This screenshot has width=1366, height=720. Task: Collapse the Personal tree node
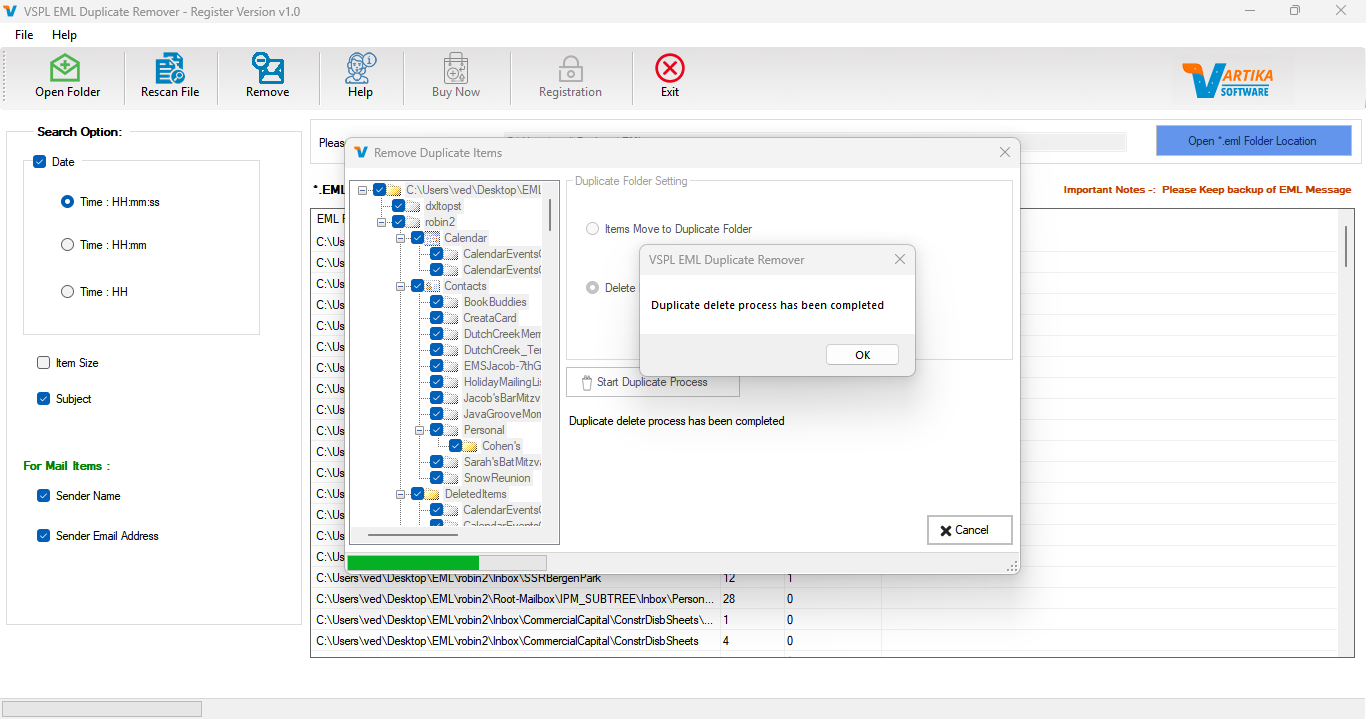[x=420, y=430]
